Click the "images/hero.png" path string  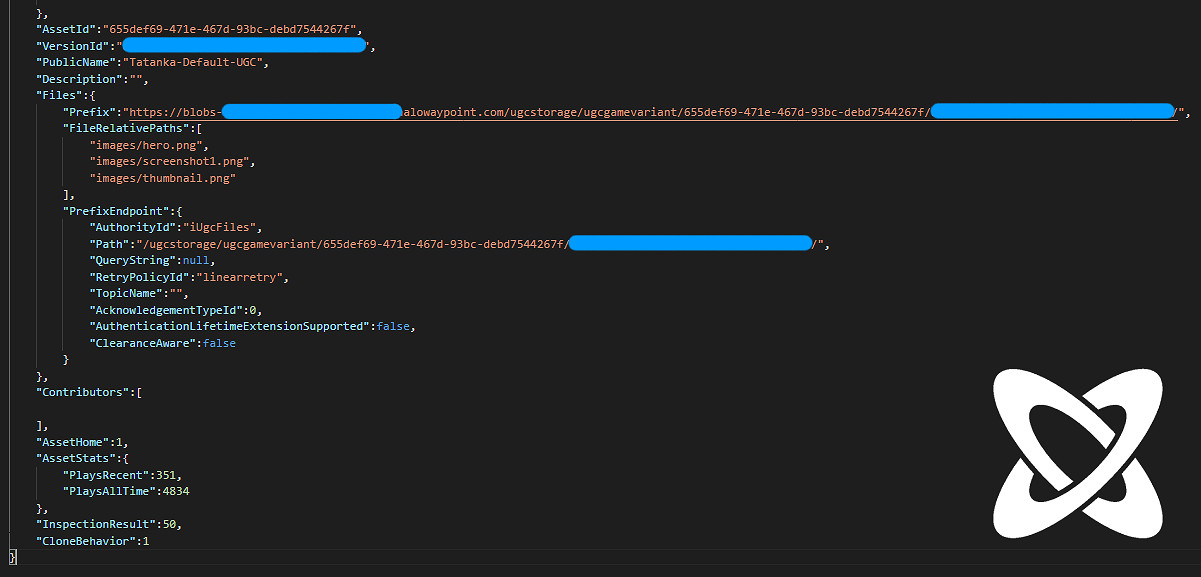pyautogui.click(x=149, y=145)
